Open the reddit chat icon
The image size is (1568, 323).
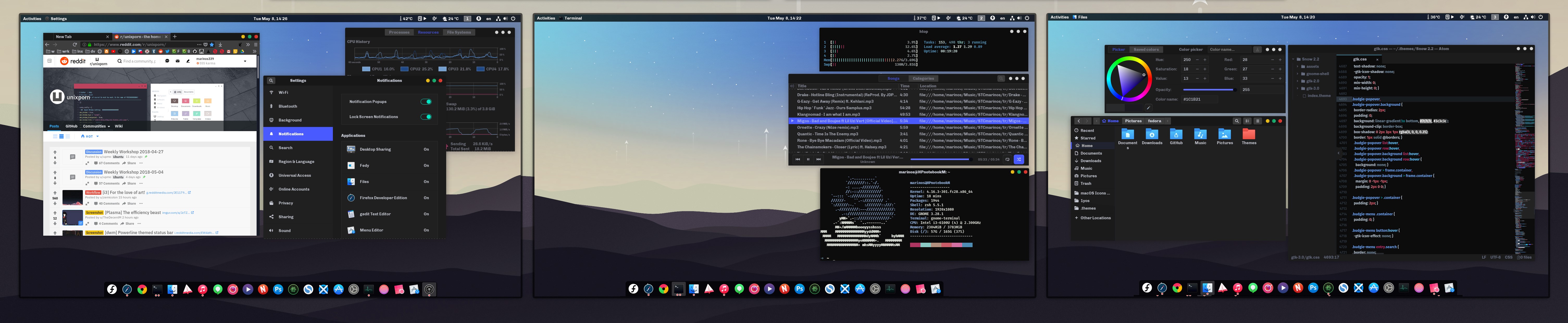click(x=167, y=61)
